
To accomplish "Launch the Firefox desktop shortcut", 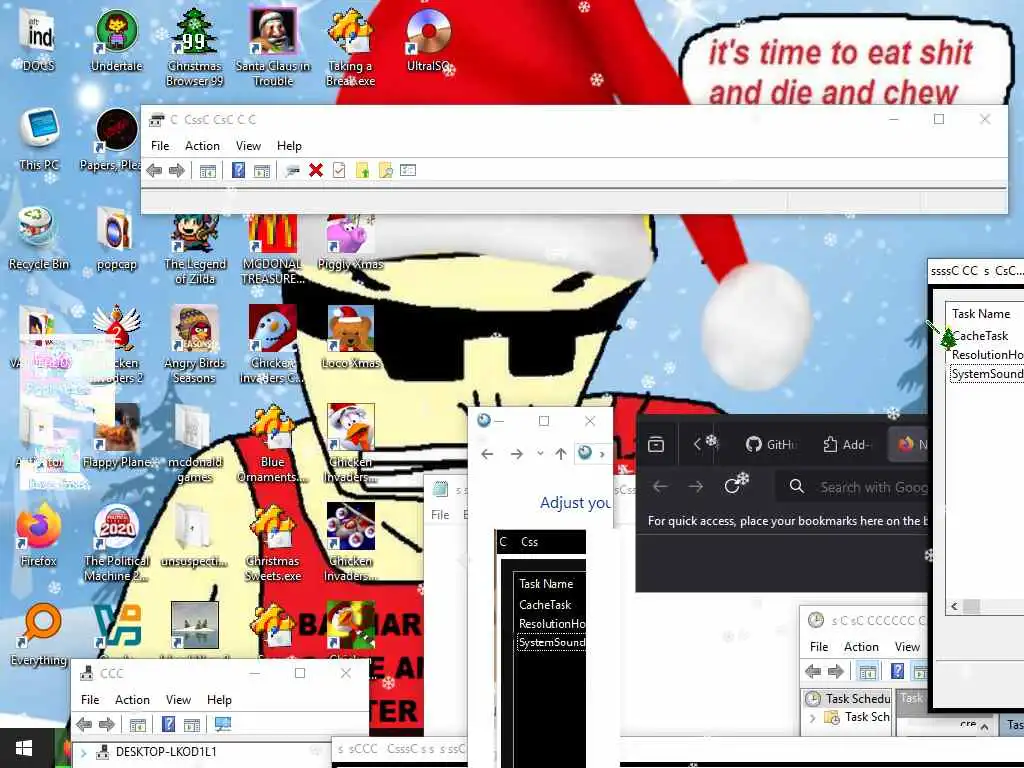I will 39,536.
